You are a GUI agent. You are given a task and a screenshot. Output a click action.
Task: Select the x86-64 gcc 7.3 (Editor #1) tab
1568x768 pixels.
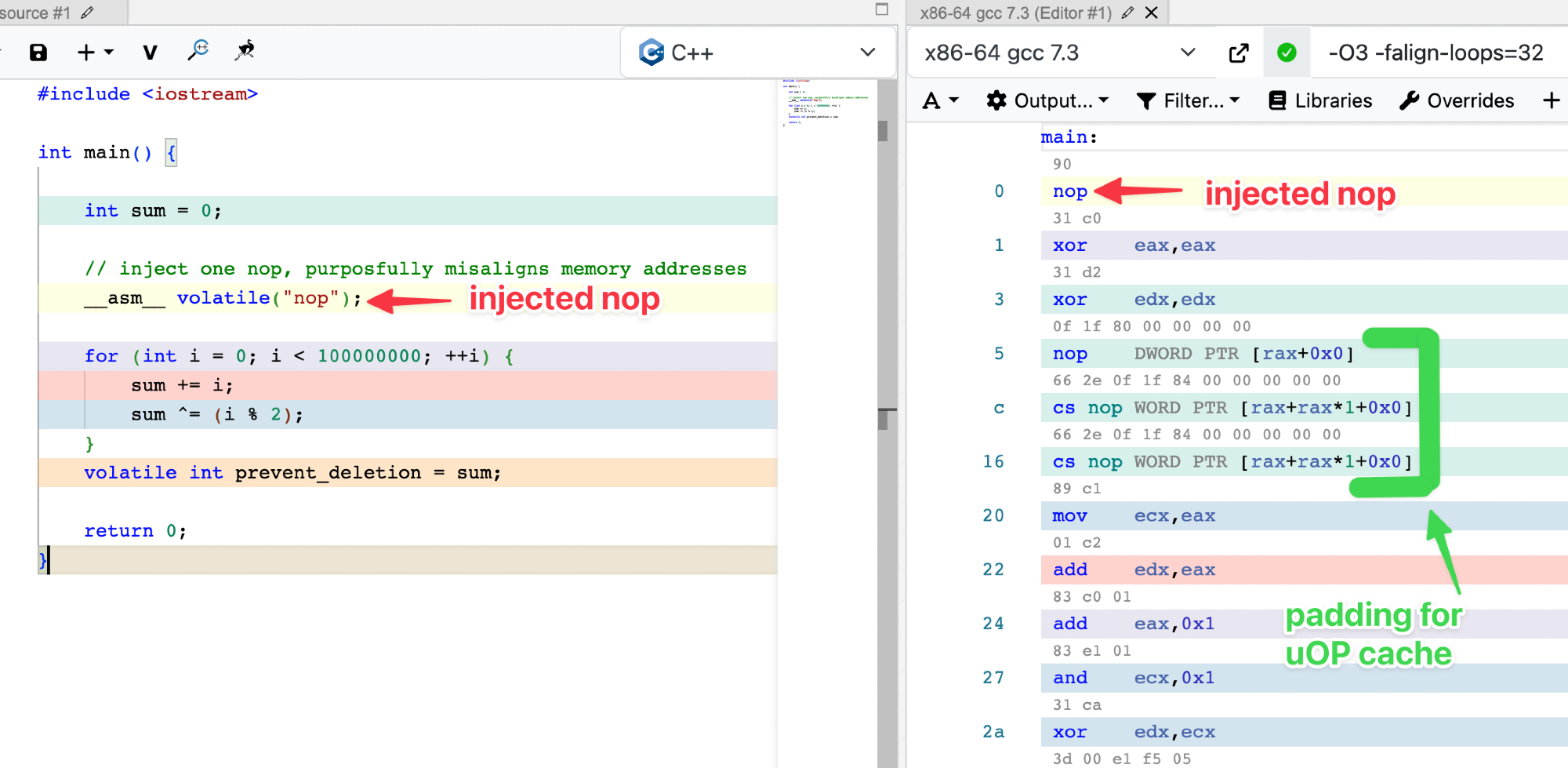click(1015, 13)
